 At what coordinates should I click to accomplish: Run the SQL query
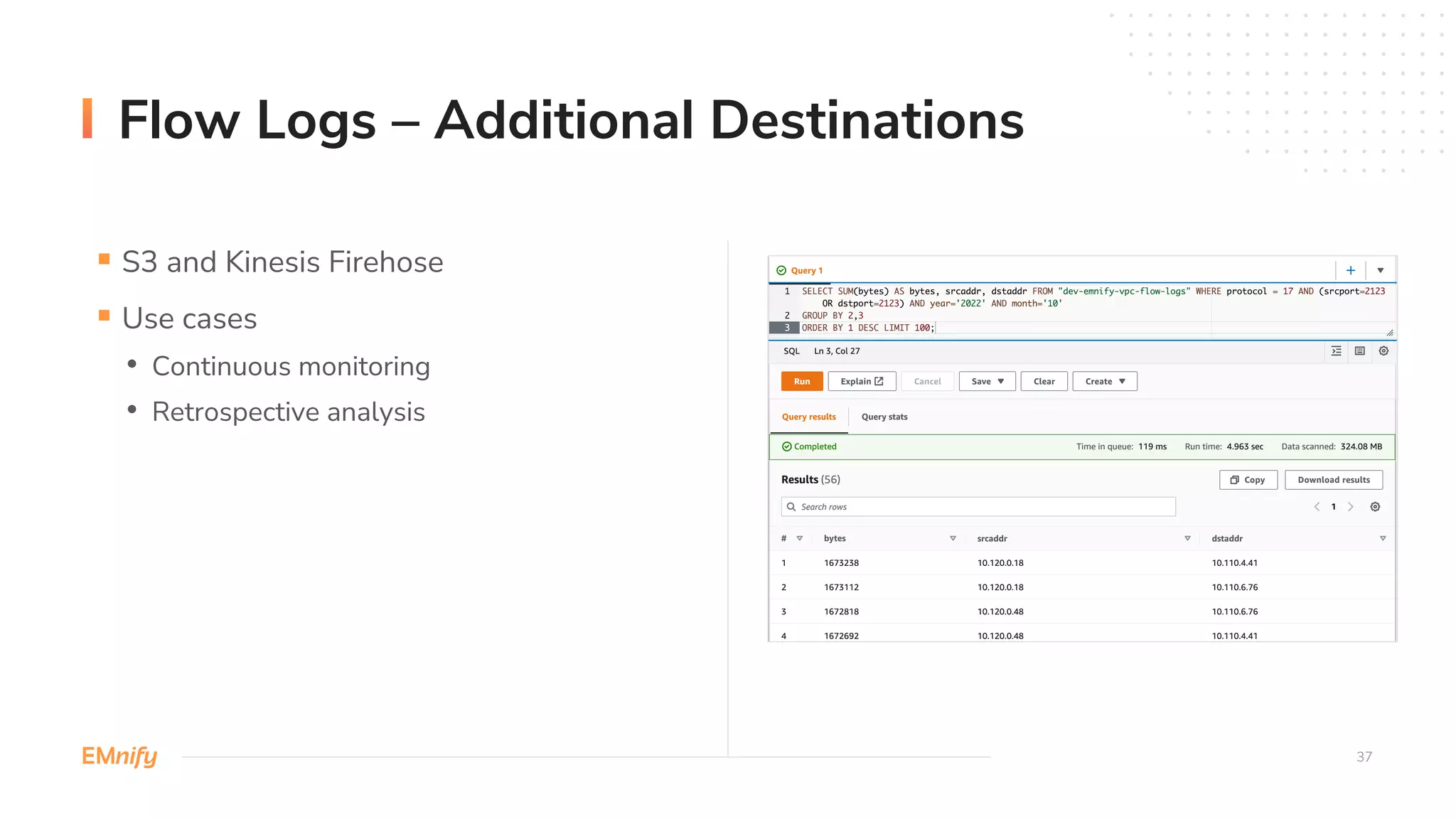pyautogui.click(x=802, y=381)
